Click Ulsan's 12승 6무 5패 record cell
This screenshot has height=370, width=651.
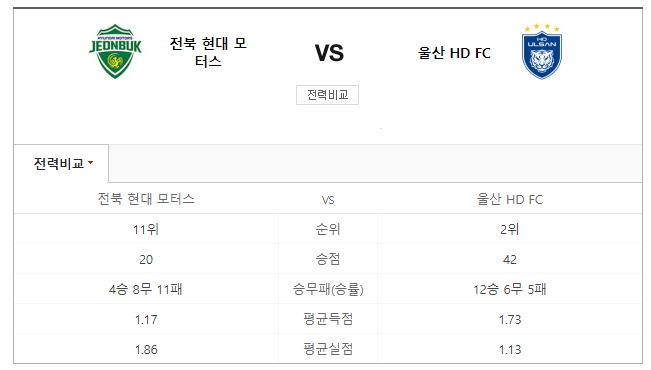[x=509, y=289]
